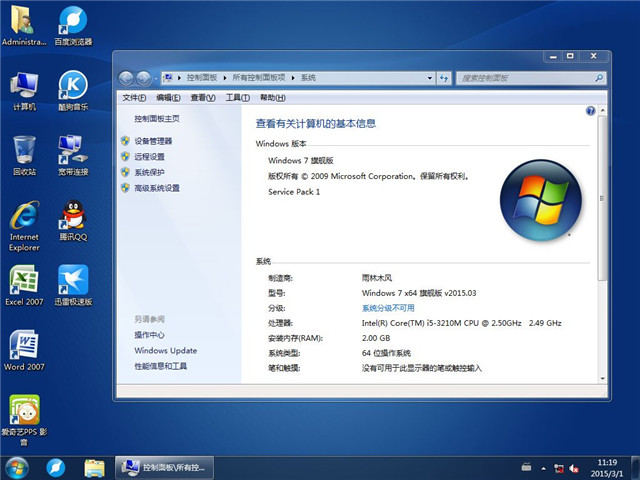Open Word 2007 desktop shortcut
The height and width of the screenshot is (480, 640).
coord(24,350)
